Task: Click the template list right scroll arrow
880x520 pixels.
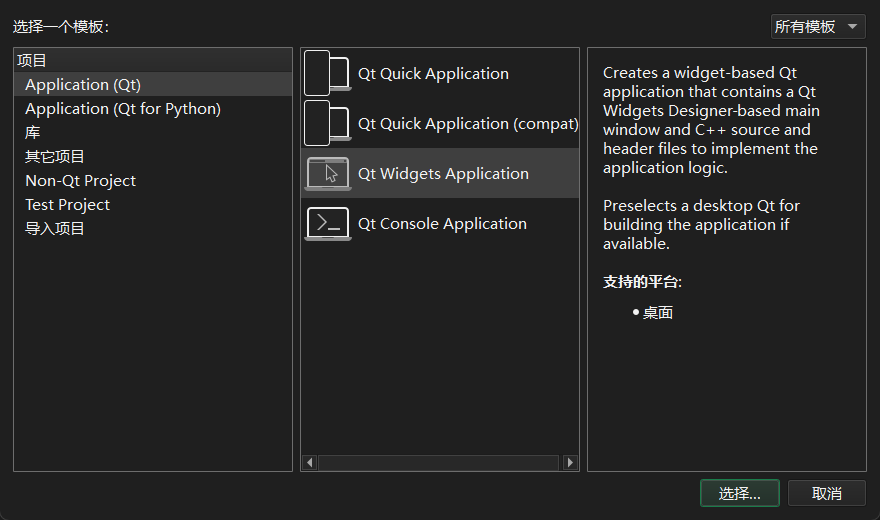Action: [570, 462]
